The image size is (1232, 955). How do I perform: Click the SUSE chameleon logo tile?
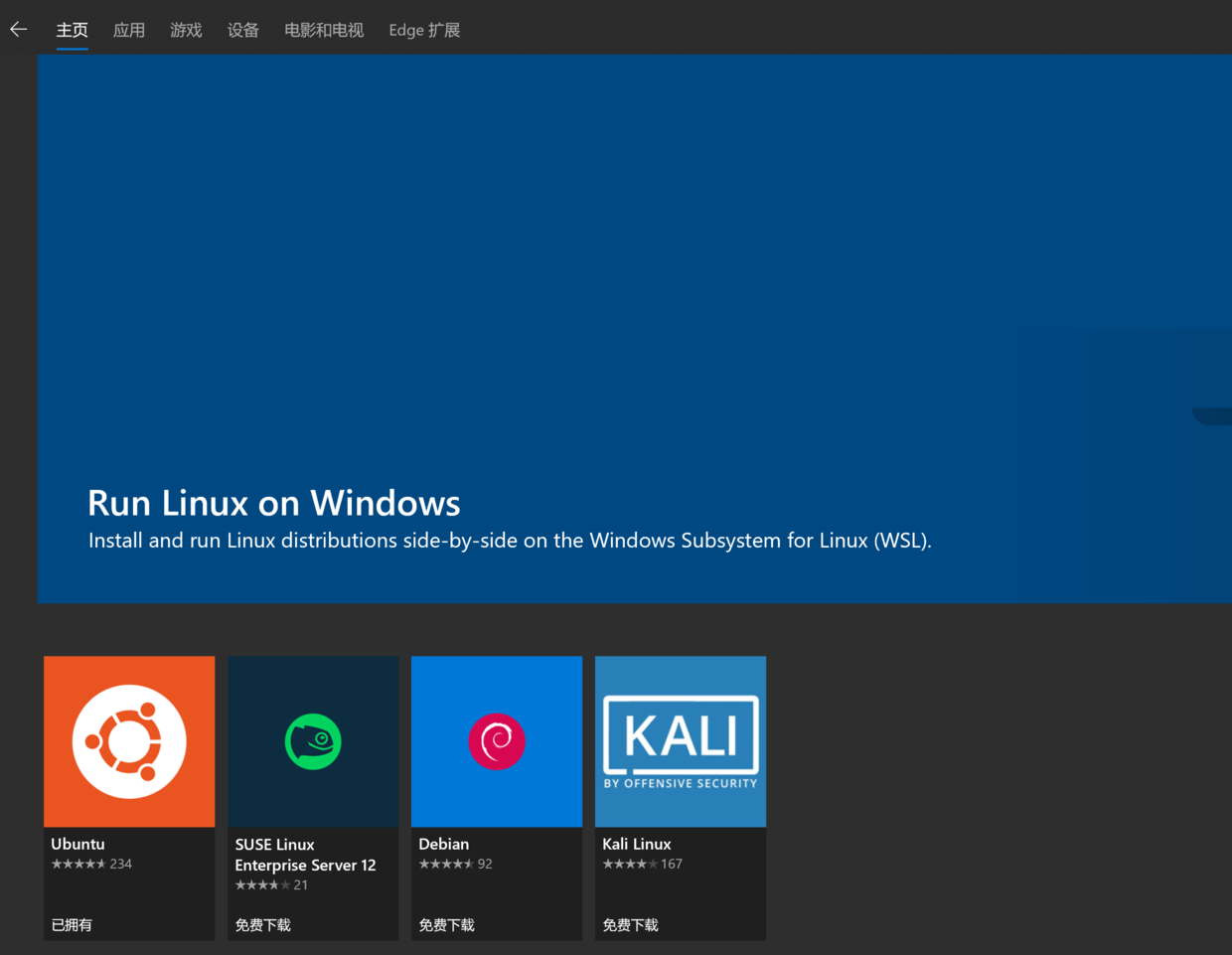(313, 741)
